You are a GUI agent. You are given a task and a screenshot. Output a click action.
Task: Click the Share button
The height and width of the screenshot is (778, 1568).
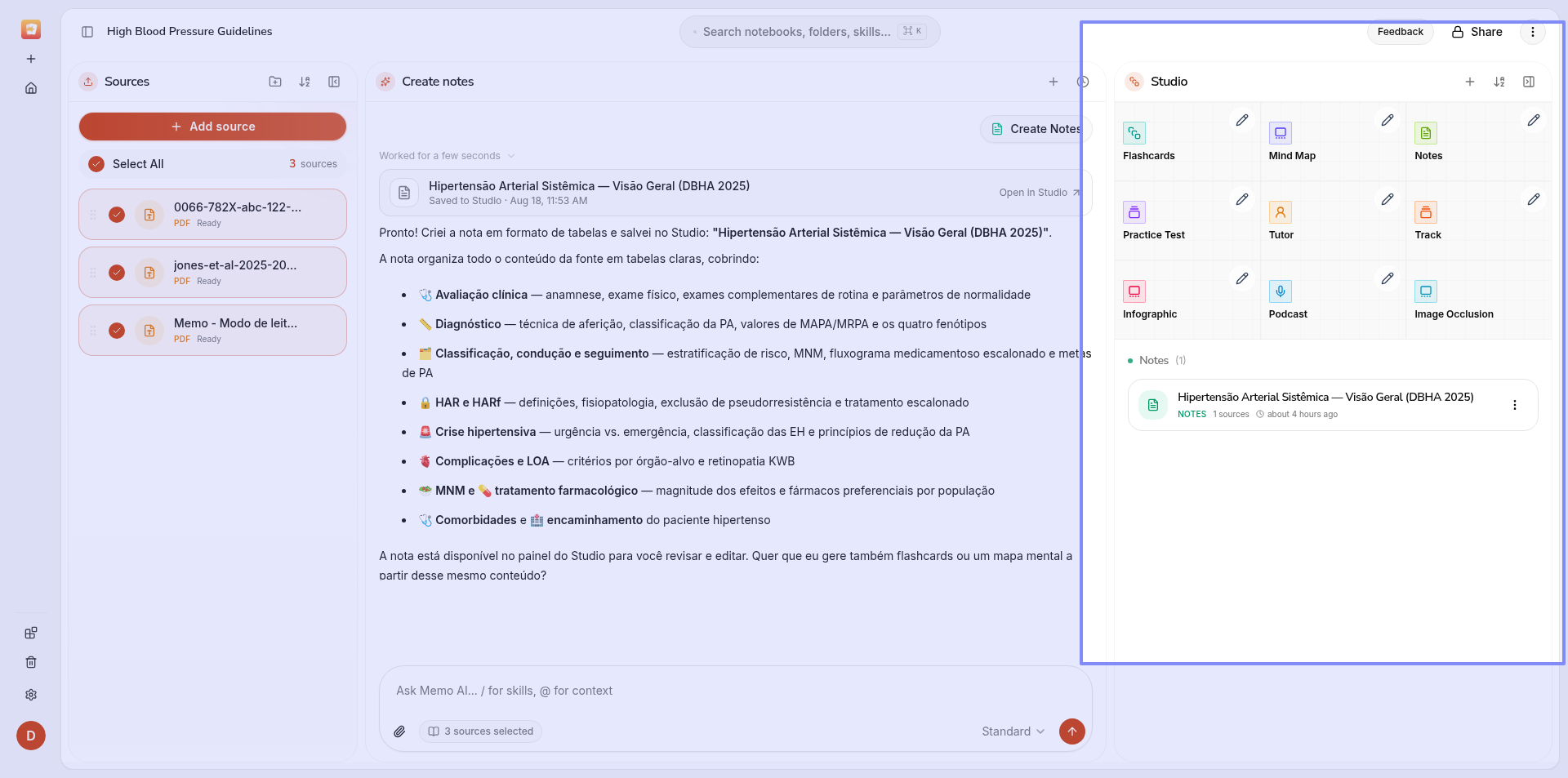(1477, 32)
